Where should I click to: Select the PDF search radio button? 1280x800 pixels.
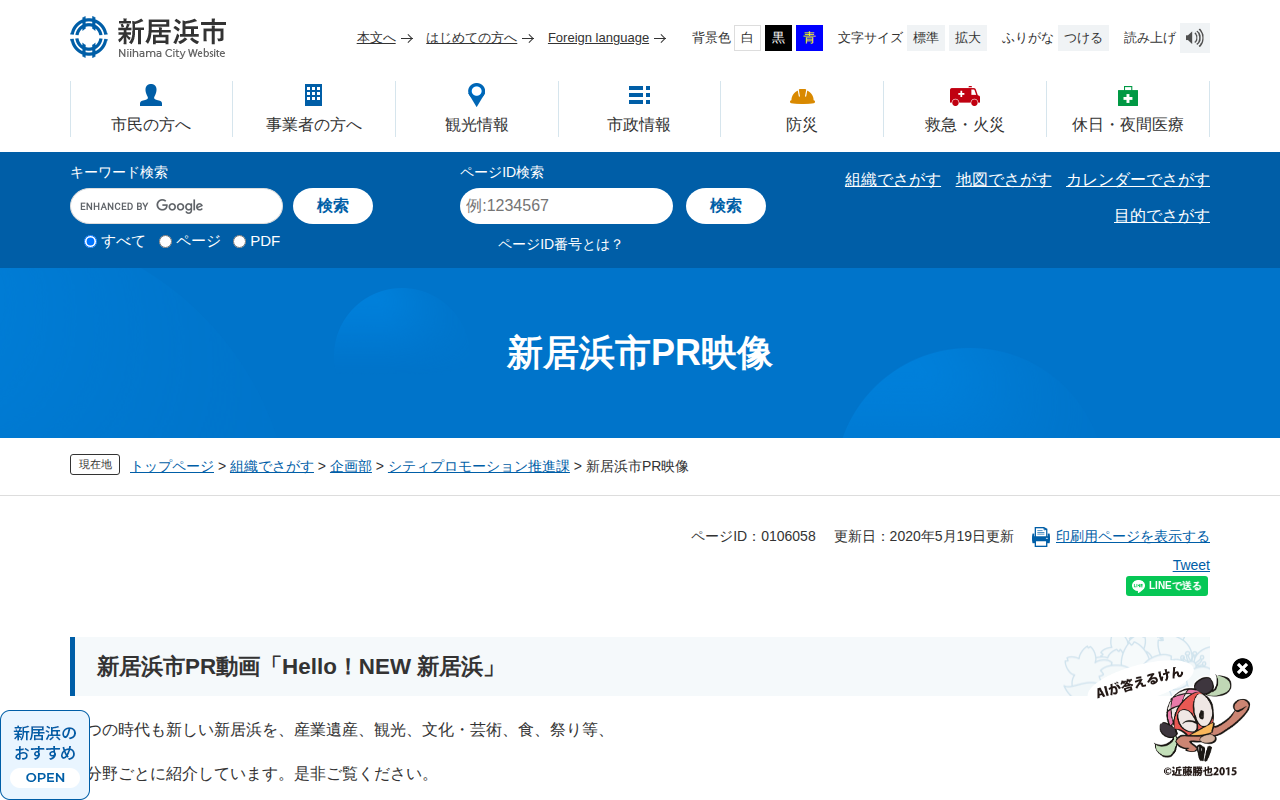click(x=239, y=241)
